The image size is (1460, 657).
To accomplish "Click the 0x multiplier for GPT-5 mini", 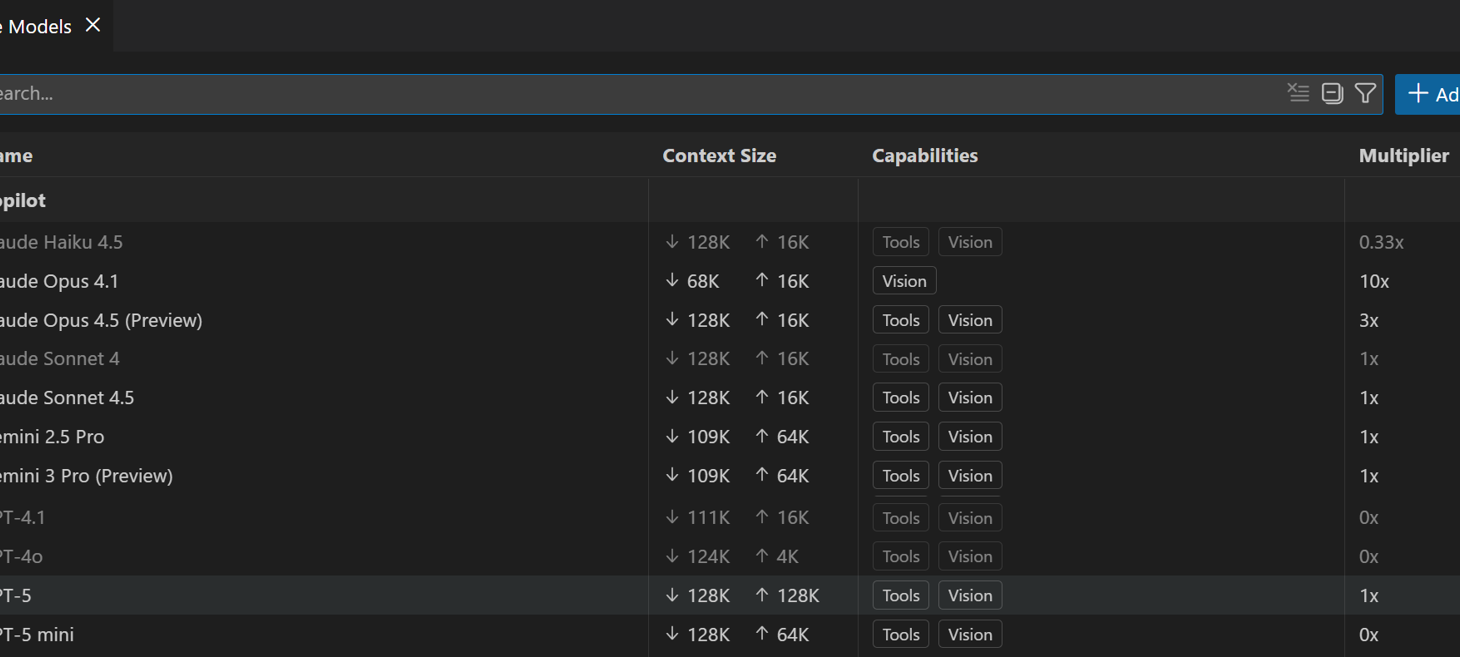I will tap(1369, 634).
